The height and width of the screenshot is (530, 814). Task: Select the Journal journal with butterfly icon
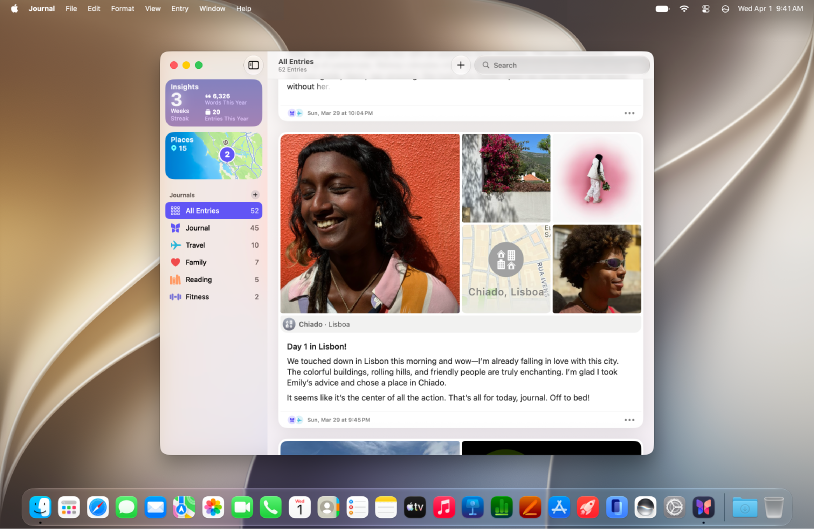click(213, 228)
